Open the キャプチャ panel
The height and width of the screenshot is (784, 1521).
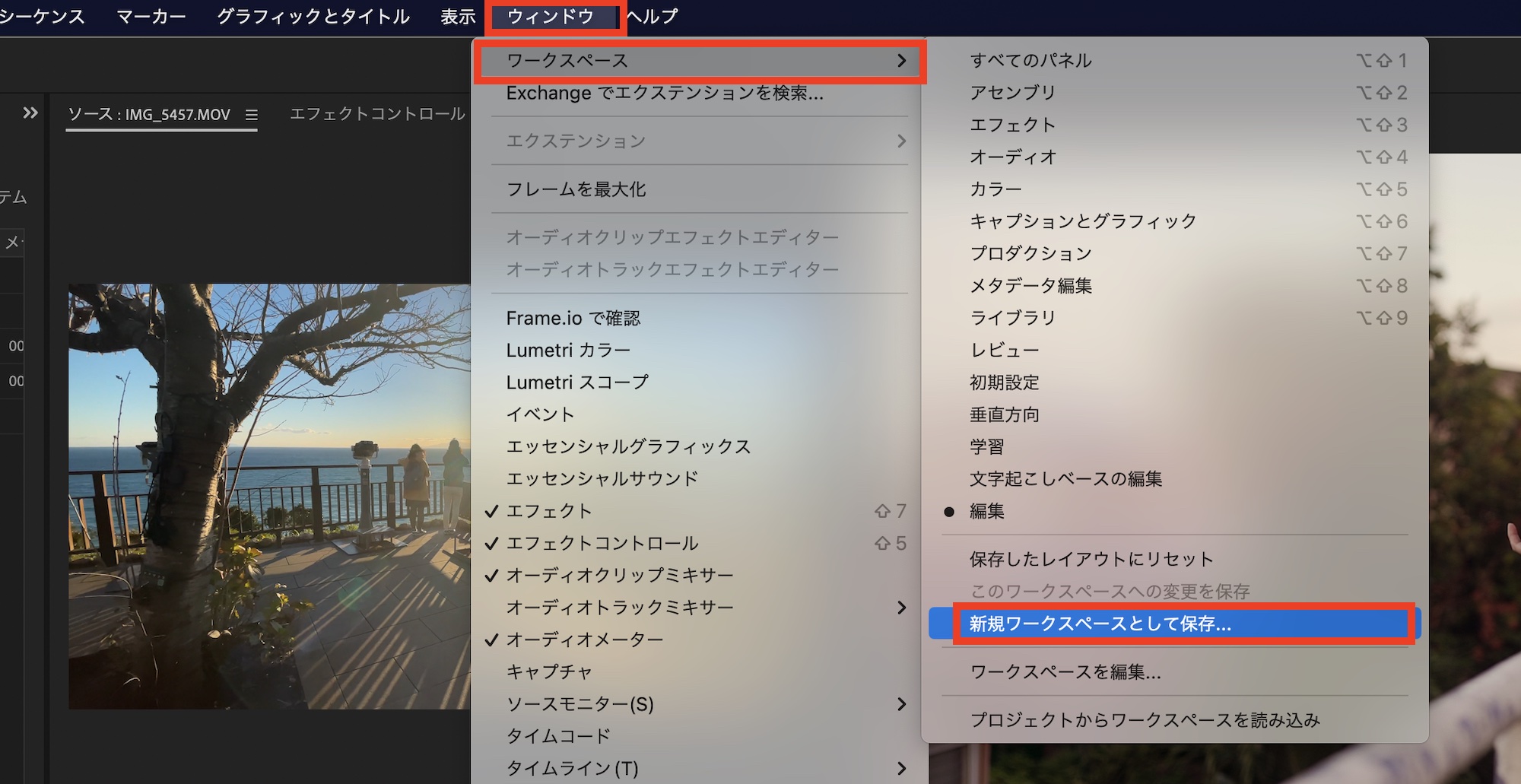tap(700, 671)
